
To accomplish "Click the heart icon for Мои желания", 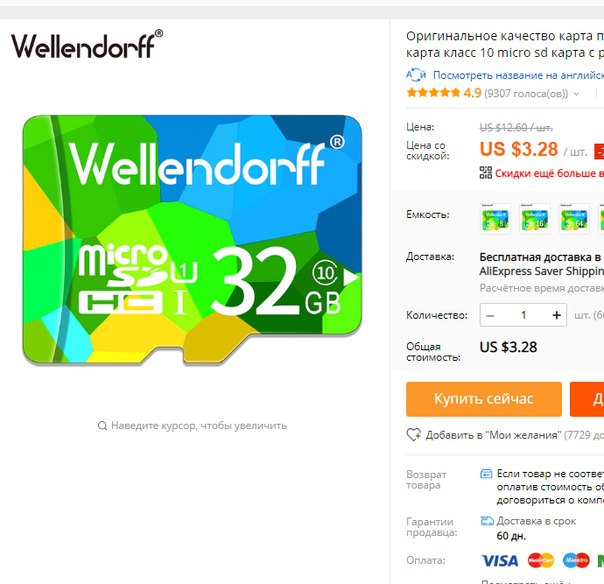I will click(x=414, y=435).
